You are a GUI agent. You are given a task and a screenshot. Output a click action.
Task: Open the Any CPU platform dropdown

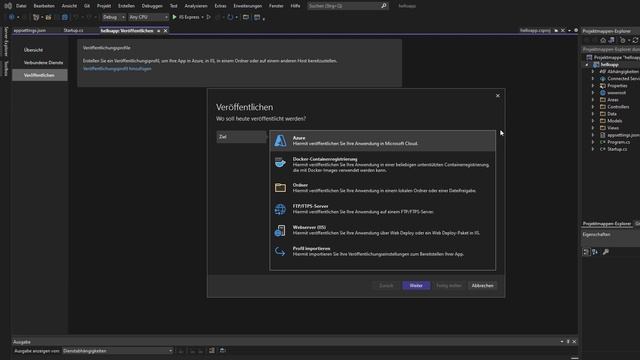148,17
